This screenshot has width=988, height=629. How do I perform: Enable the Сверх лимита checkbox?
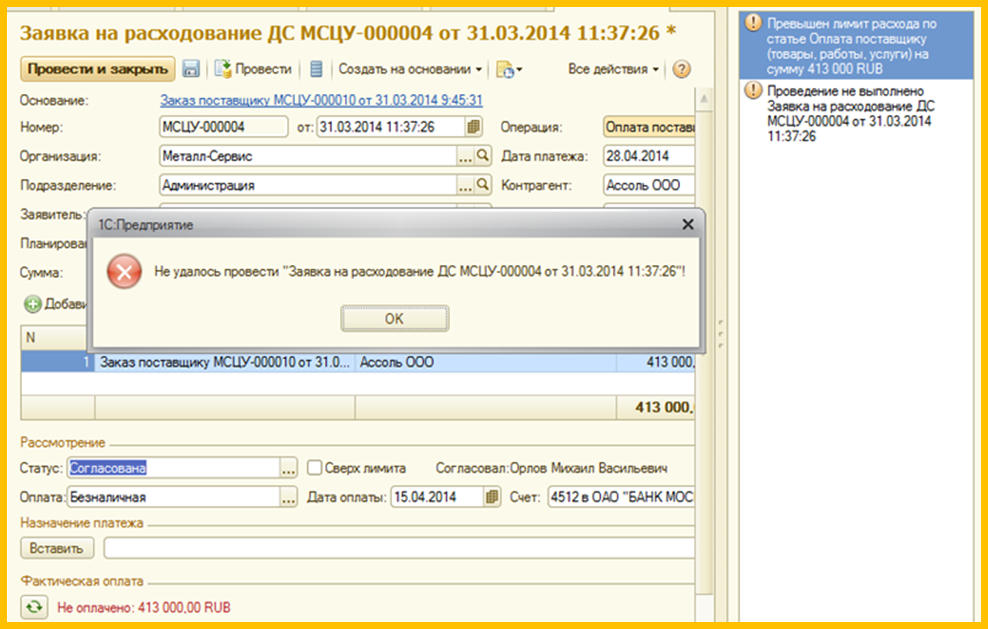(315, 468)
